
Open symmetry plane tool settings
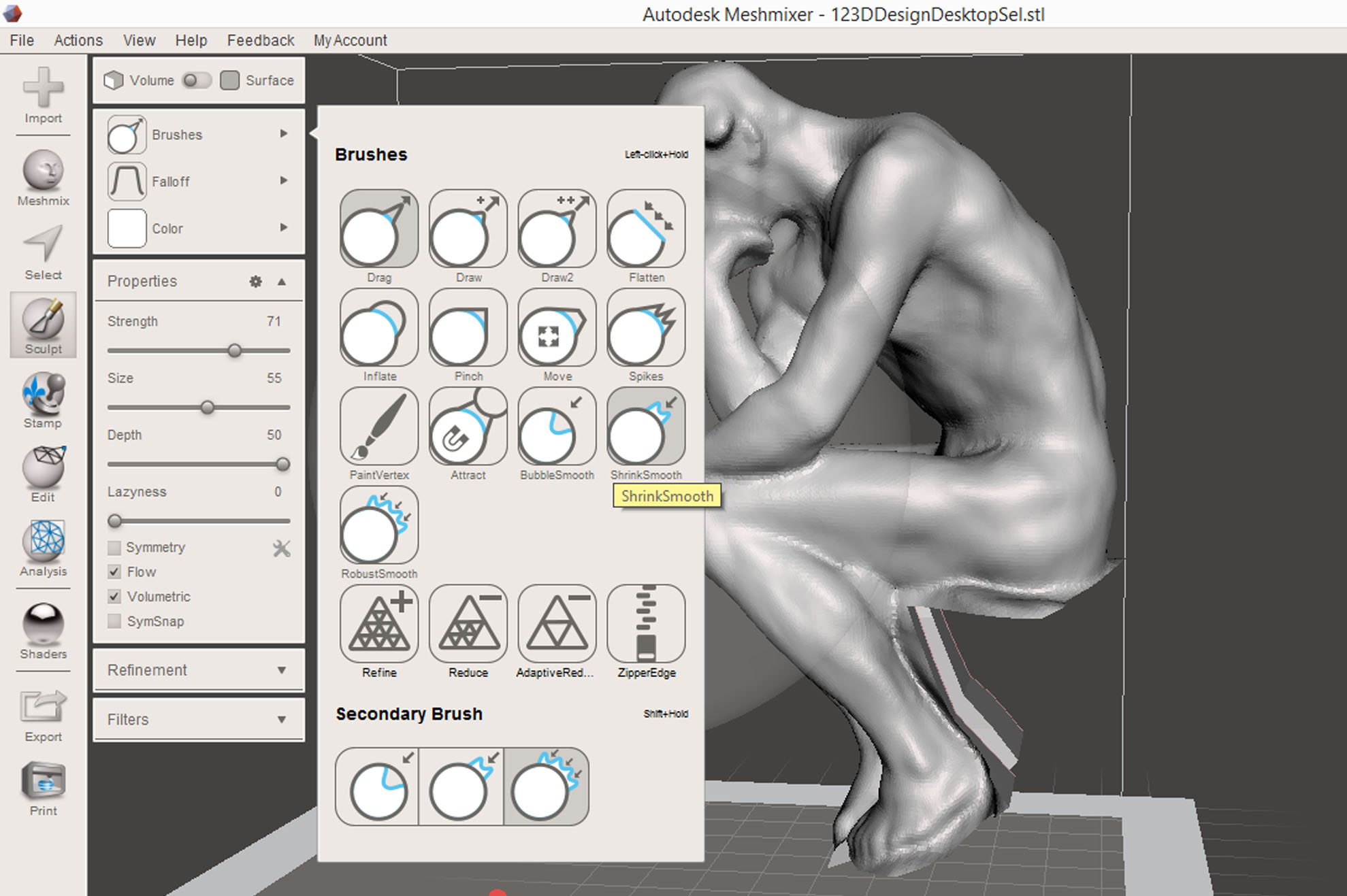coord(281,548)
